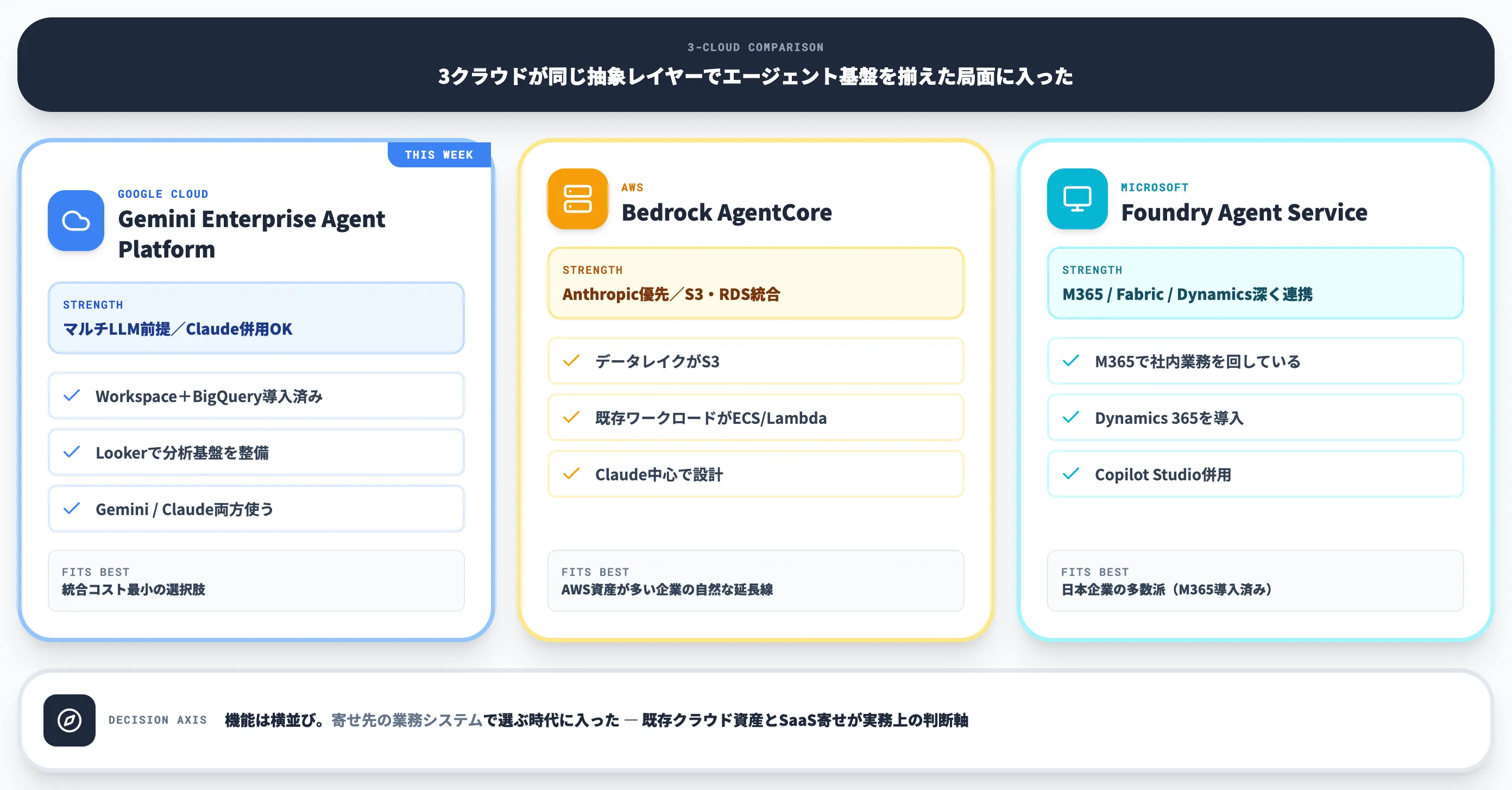Viewport: 1512px width, 790px height.
Task: Toggle the Lookerで分析基盤を整備 check item
Action: 256,452
